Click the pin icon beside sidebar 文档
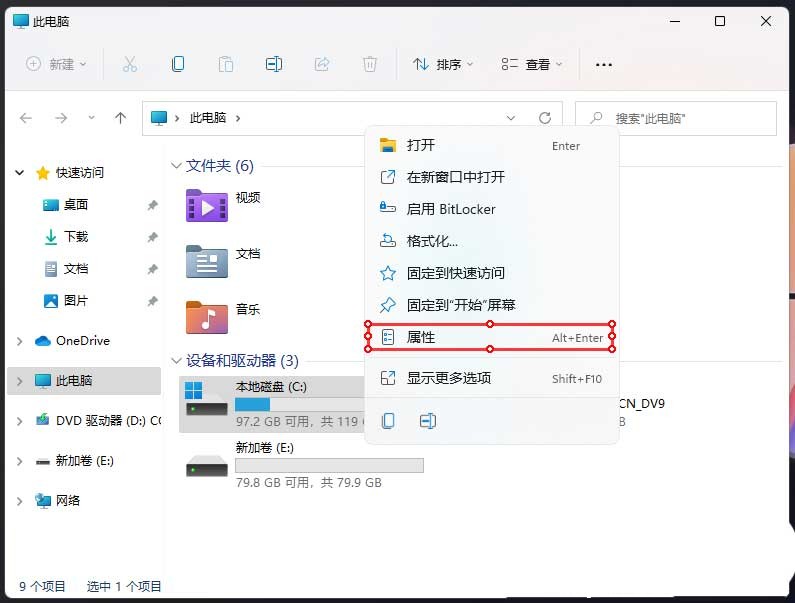 [152, 269]
